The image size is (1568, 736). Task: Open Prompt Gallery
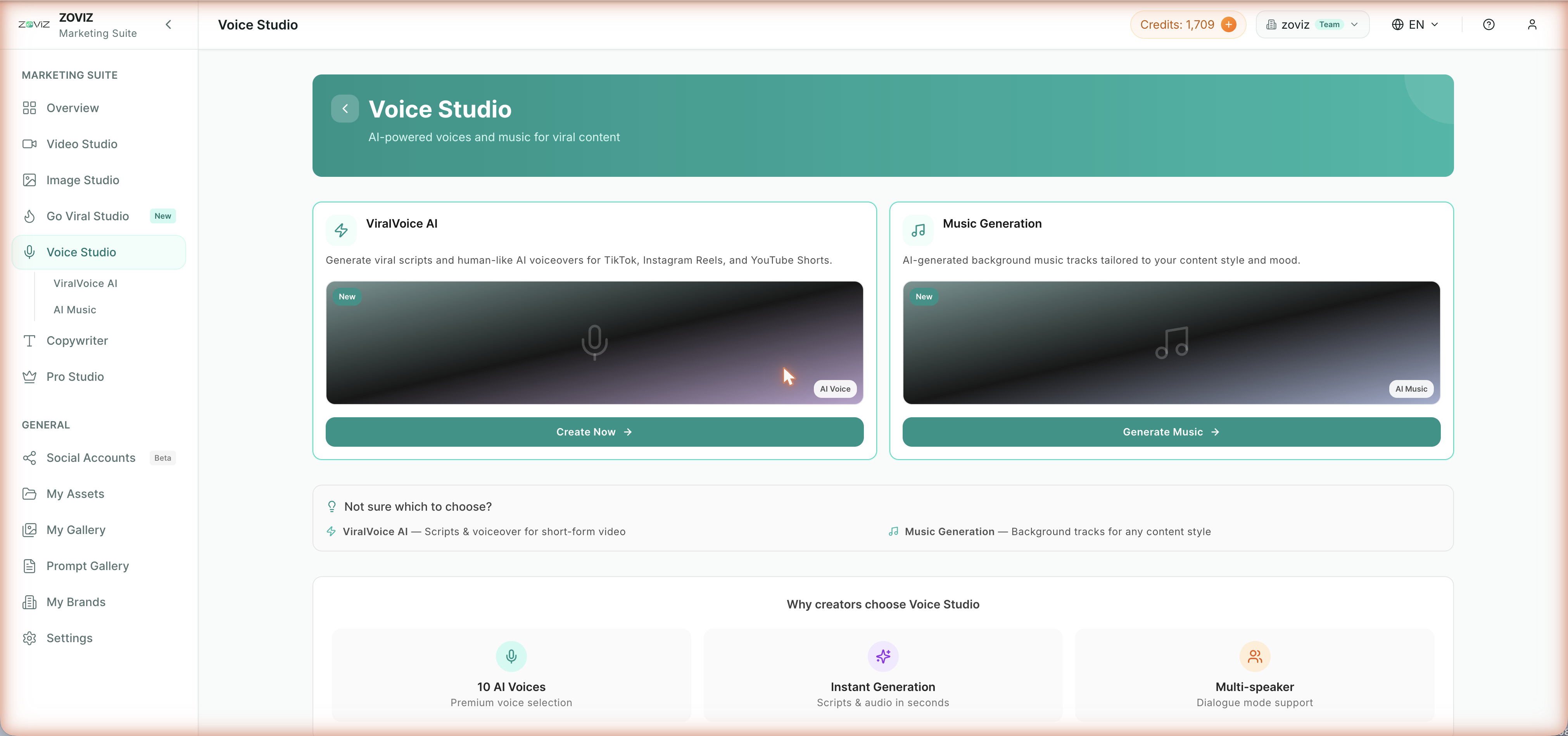tap(98, 566)
